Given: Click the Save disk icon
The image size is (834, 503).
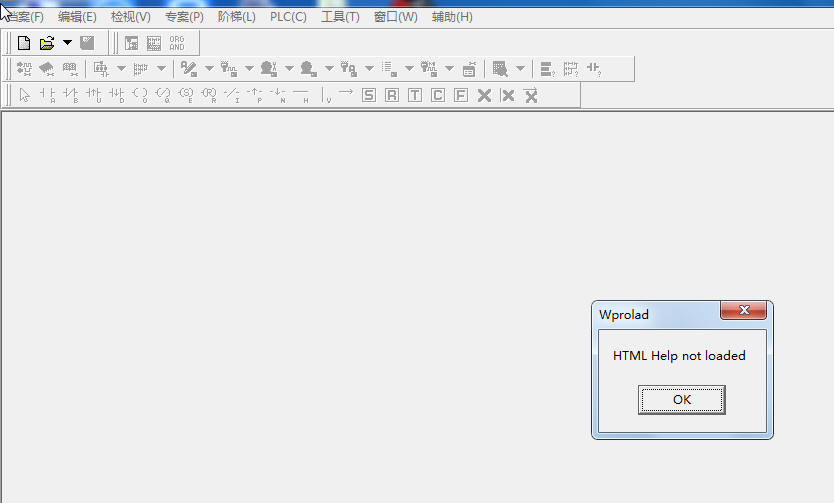Looking at the screenshot, I should (88, 43).
